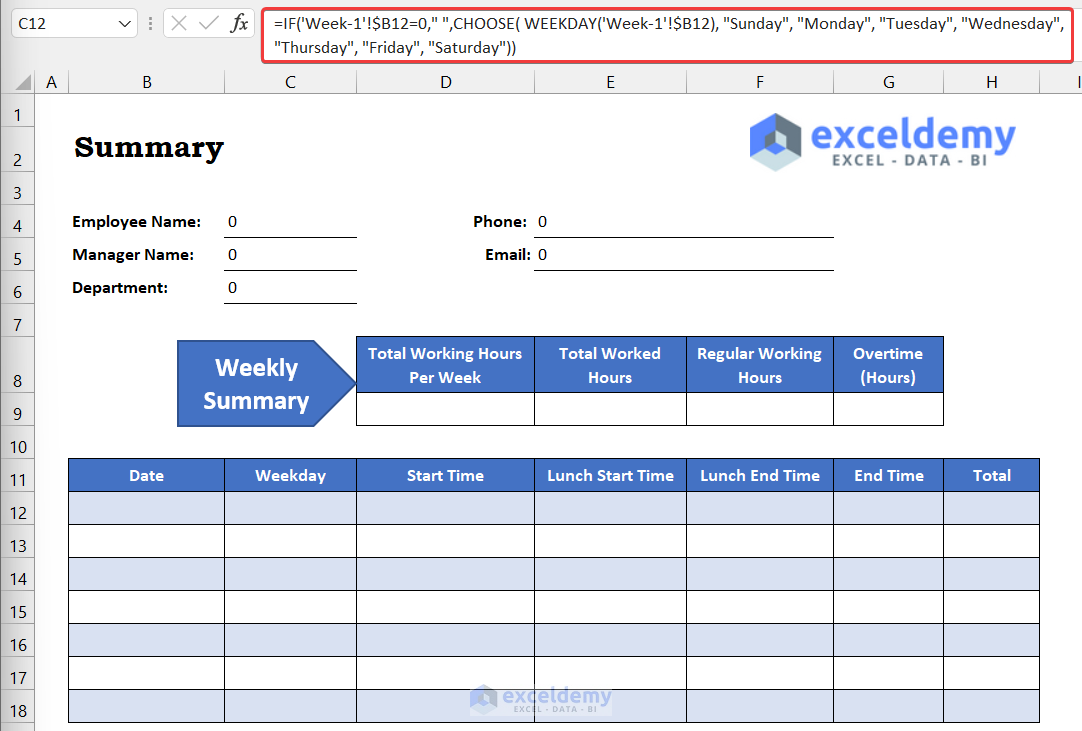Select column E header

tap(611, 83)
